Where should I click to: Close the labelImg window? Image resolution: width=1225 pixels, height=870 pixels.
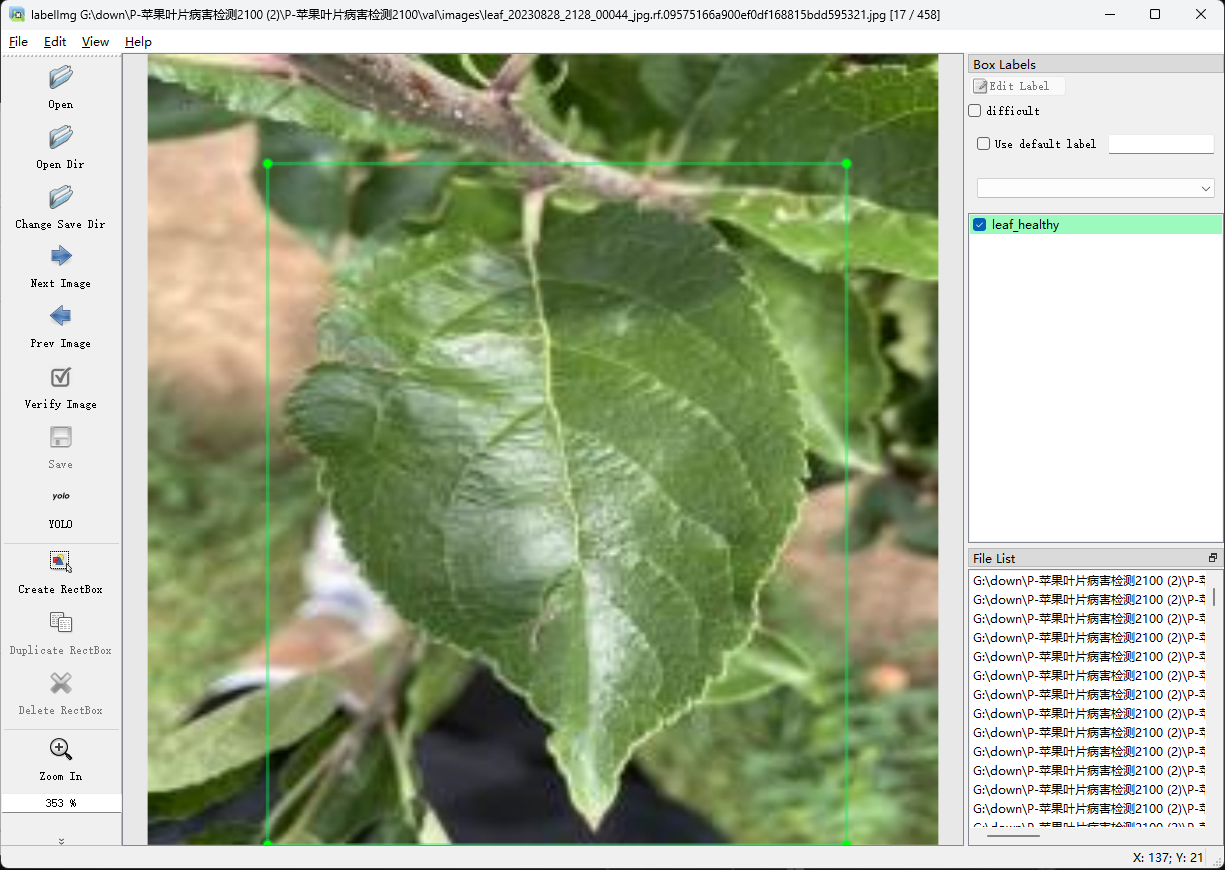pos(1201,15)
